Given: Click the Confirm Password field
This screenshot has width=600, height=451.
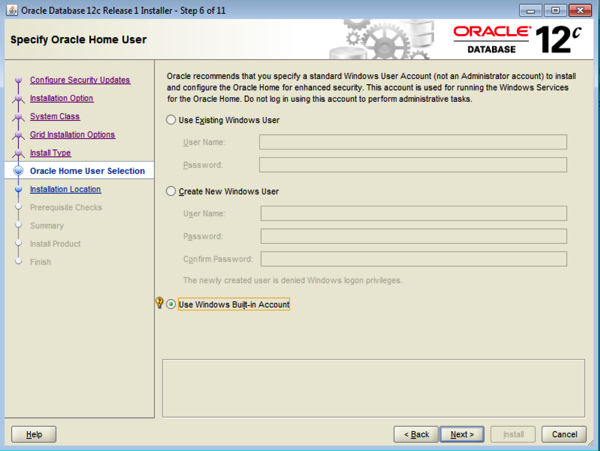Looking at the screenshot, I should tap(414, 259).
